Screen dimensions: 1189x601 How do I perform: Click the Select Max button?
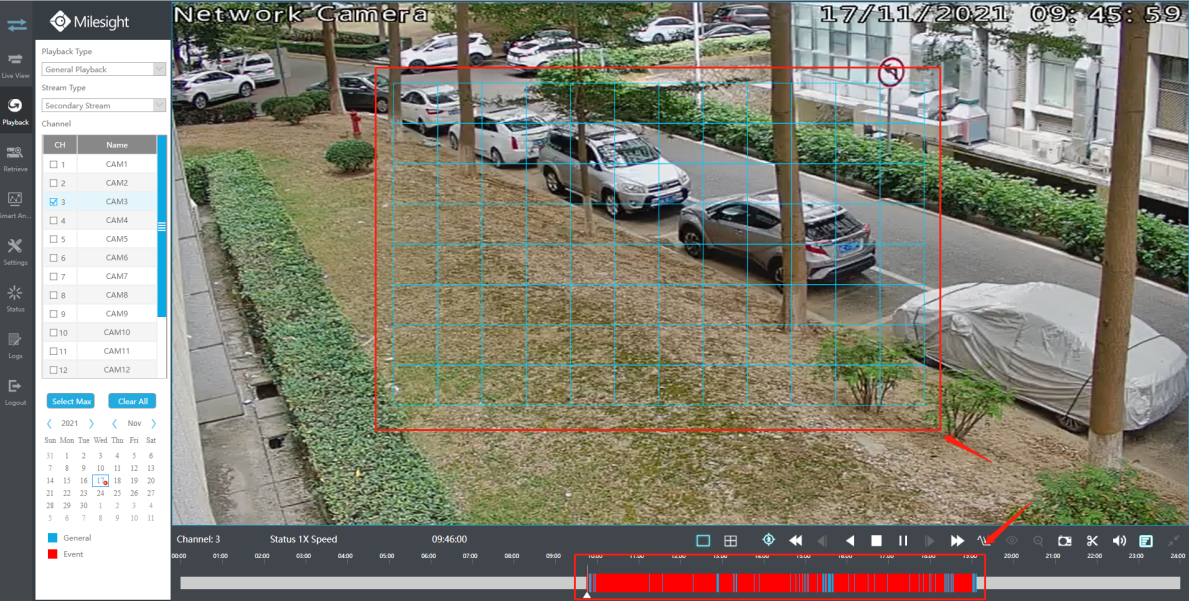click(x=71, y=401)
